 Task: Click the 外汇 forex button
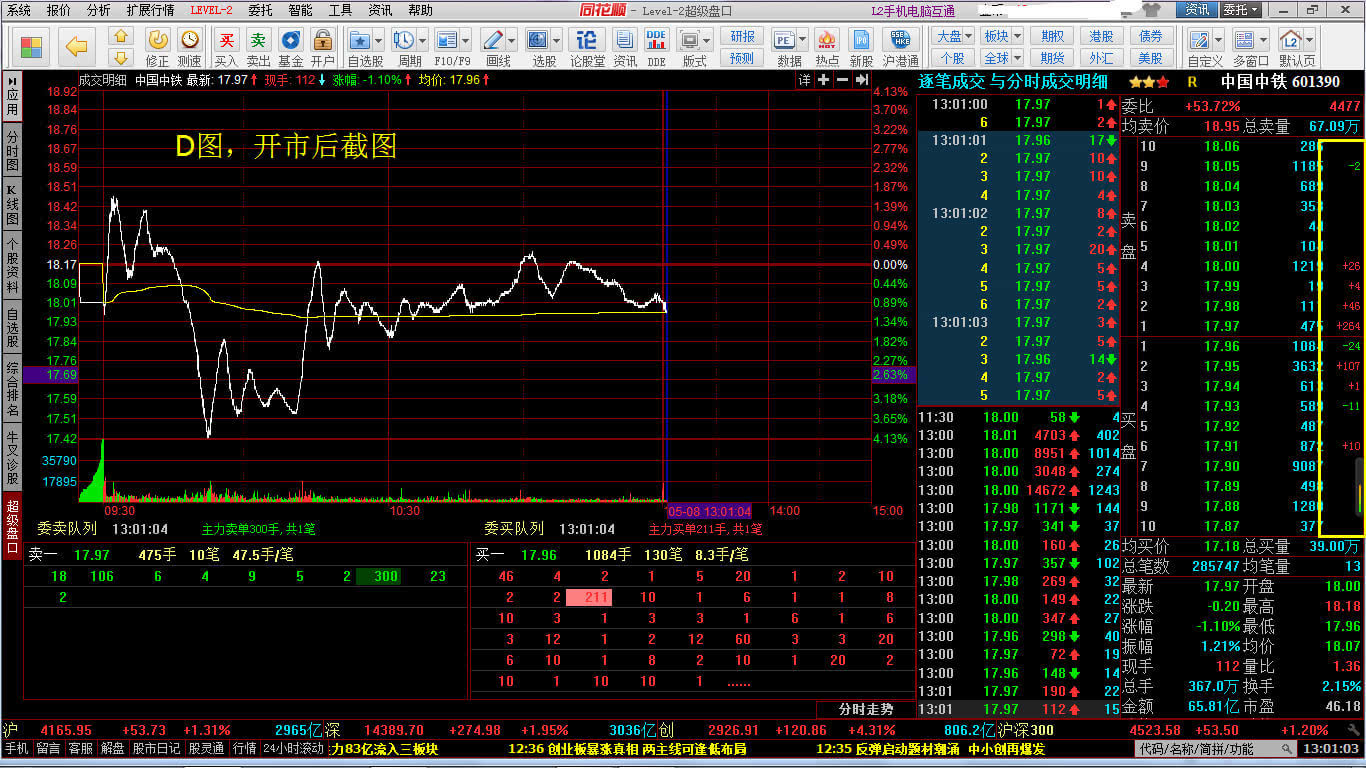1102,58
